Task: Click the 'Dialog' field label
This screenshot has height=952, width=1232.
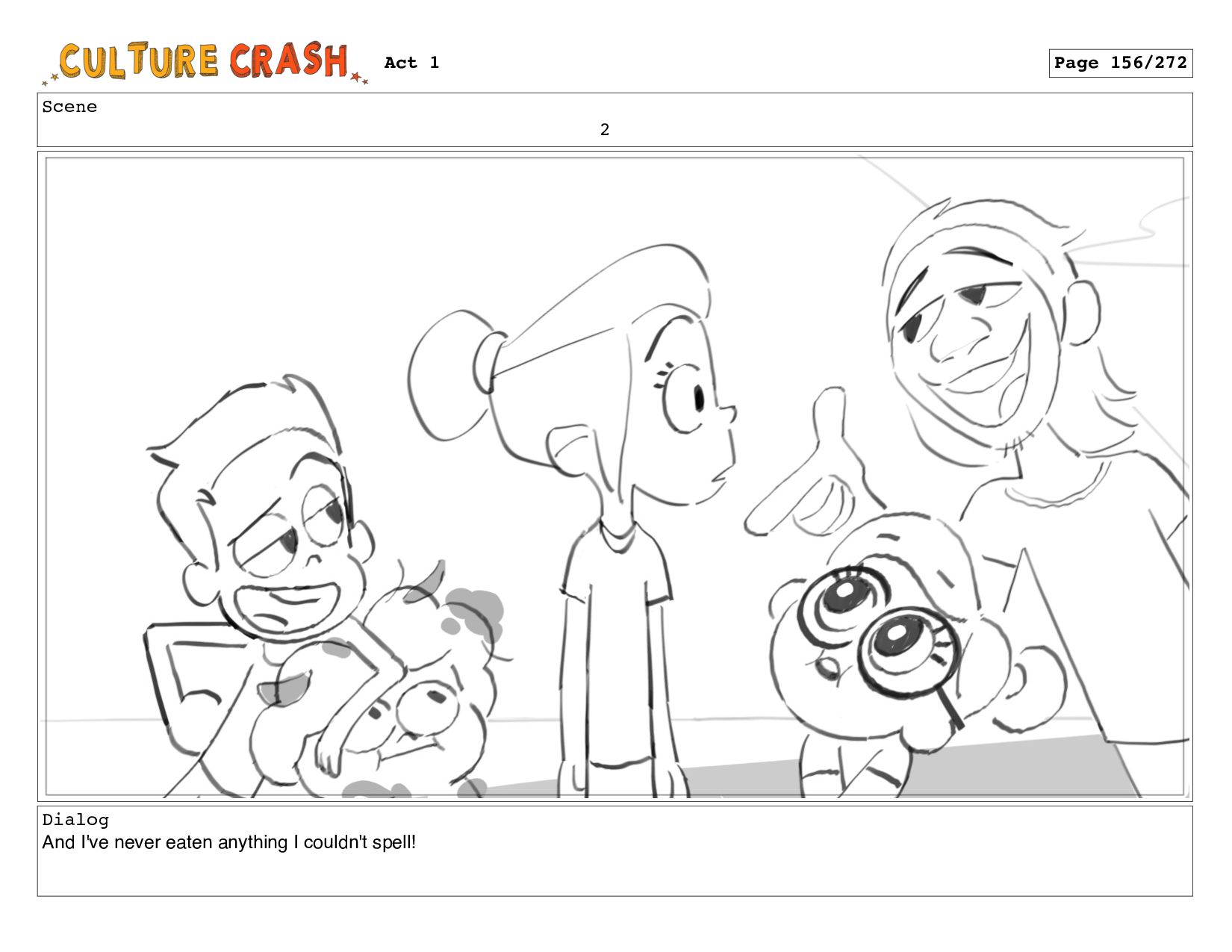Action: pos(75,820)
